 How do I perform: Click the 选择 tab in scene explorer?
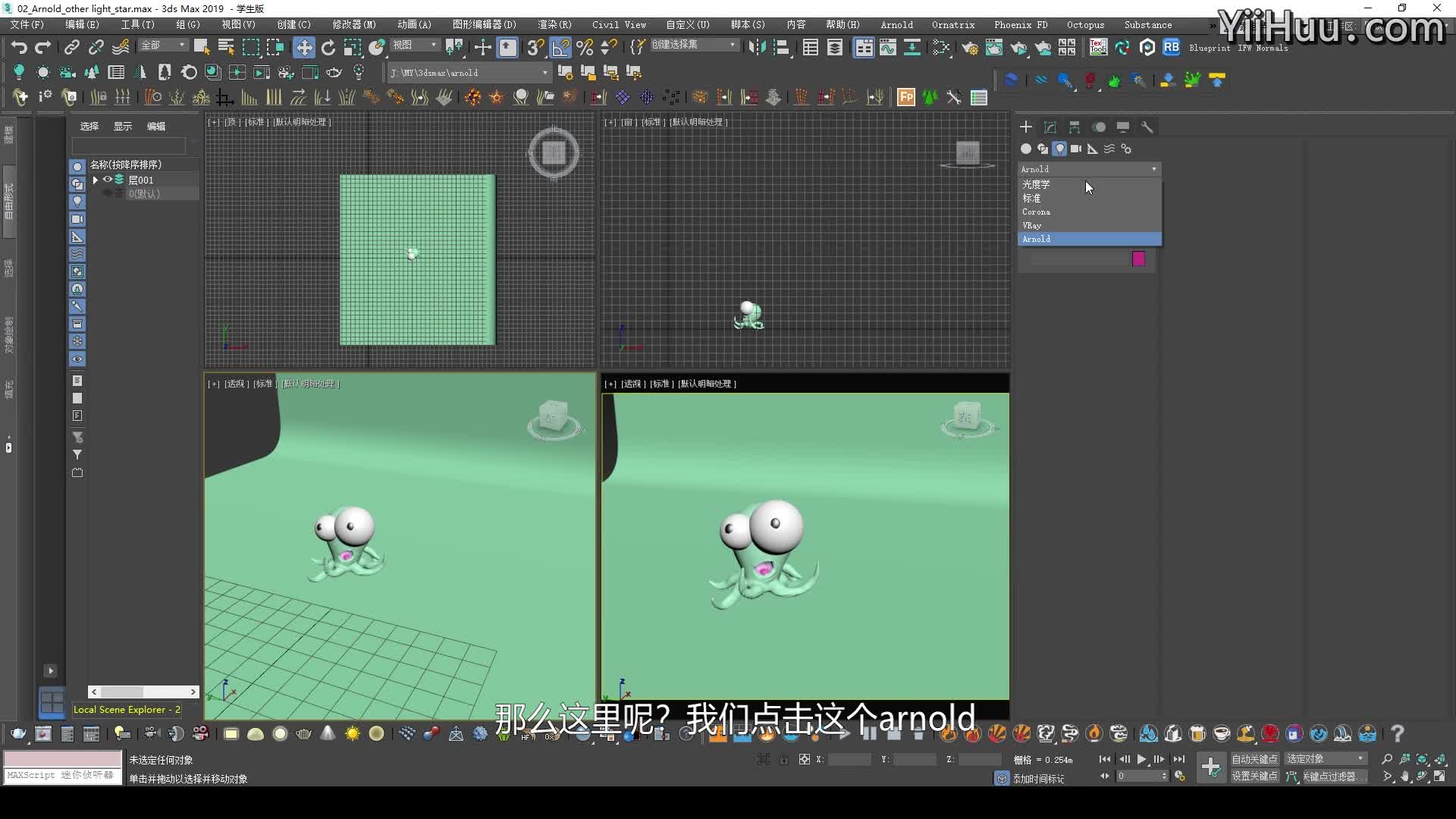tap(89, 127)
